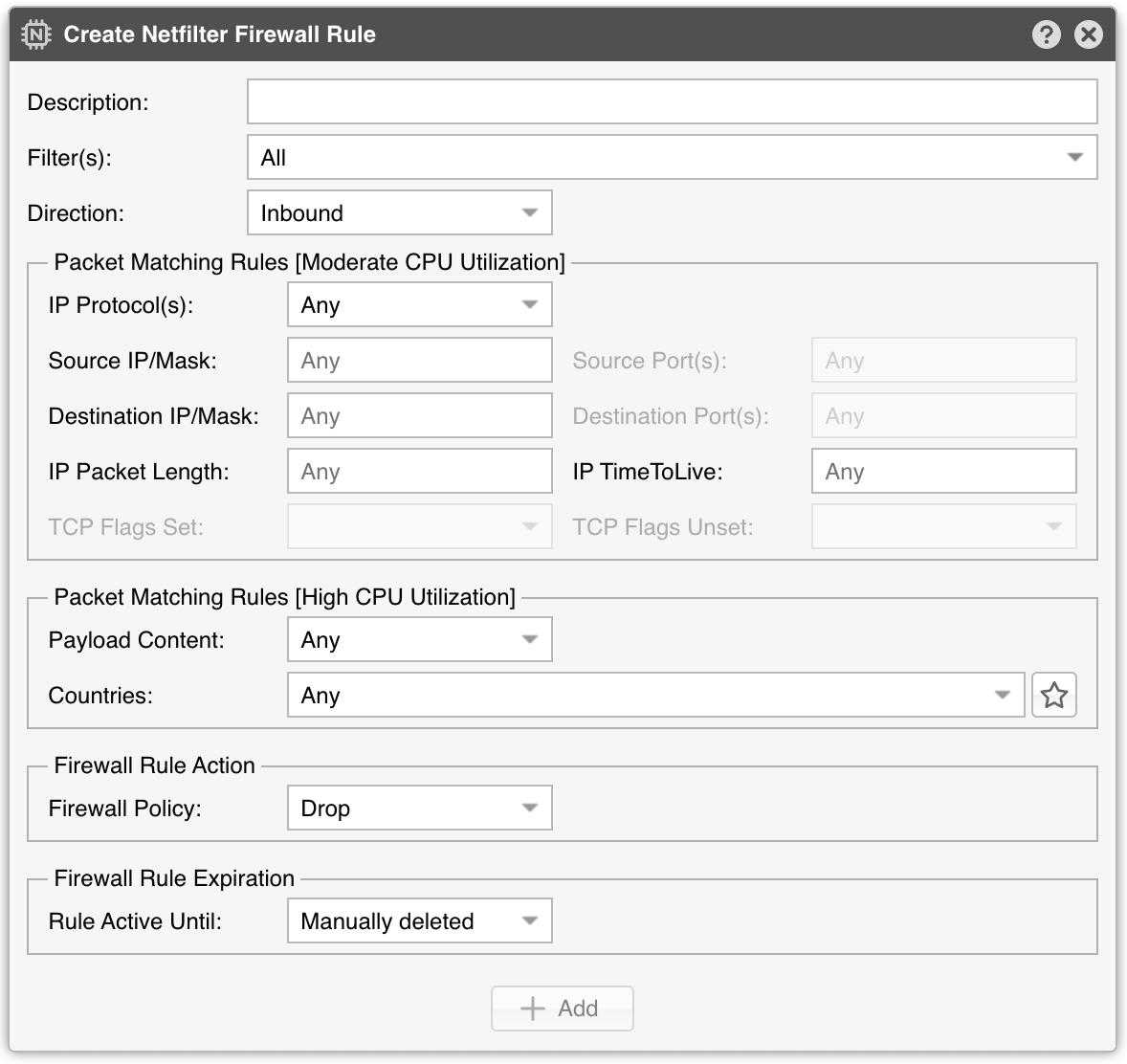Click the Rule Active Until: label
The image size is (1127, 1064).
click(x=135, y=921)
